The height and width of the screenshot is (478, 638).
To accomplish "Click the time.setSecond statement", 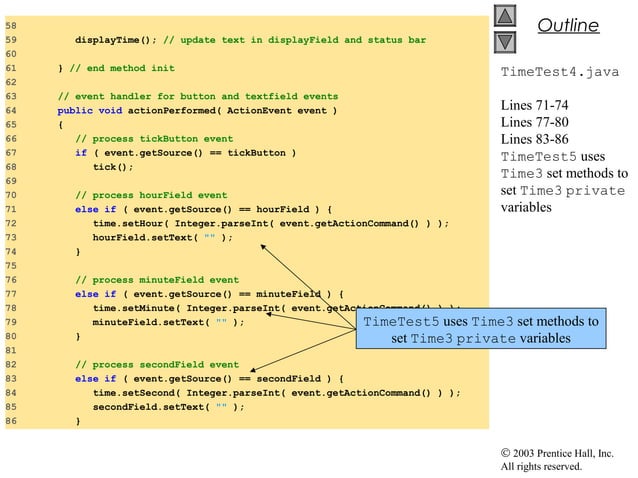I will point(277,393).
